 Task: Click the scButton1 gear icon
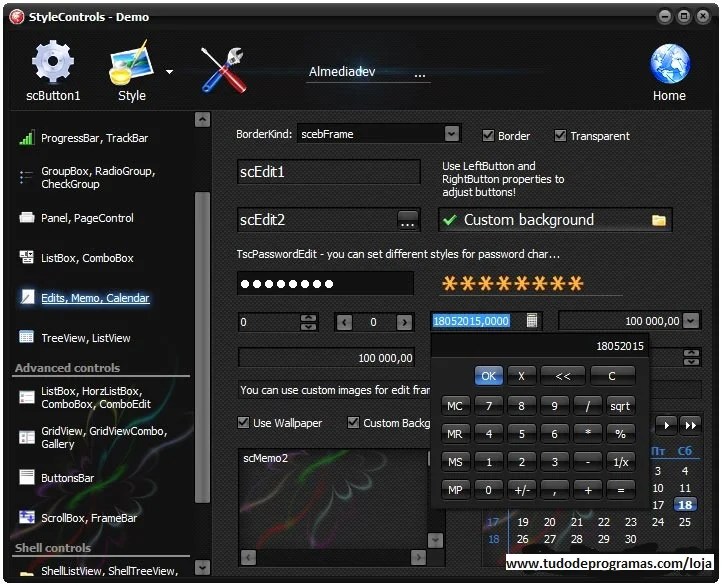52,61
